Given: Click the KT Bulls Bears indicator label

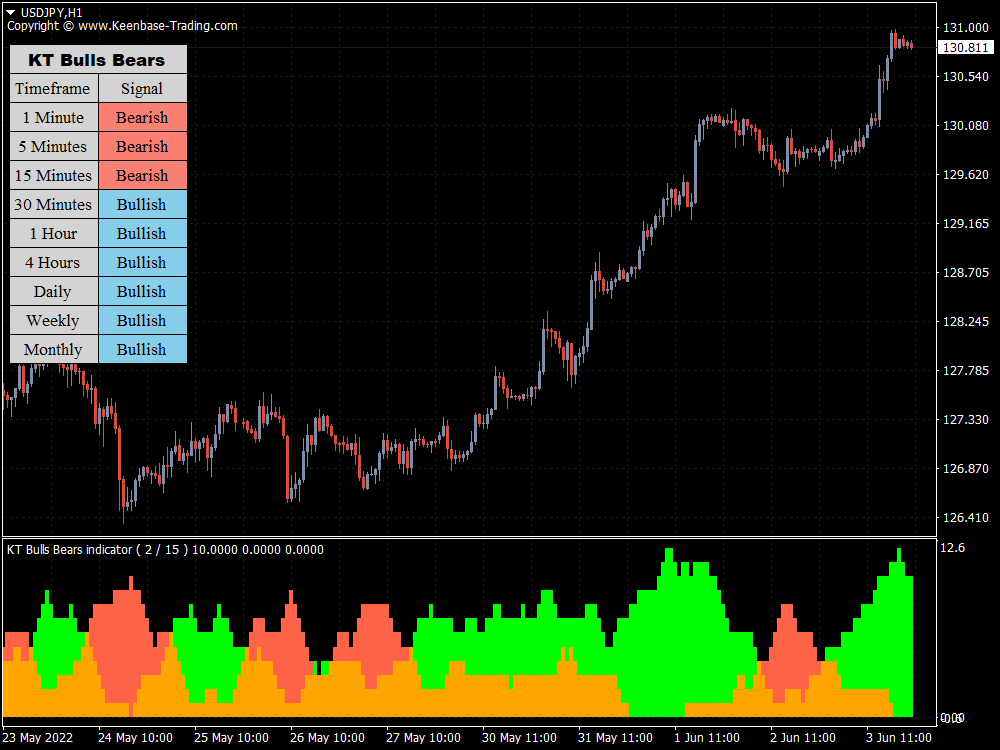Looking at the screenshot, I should point(165,550).
